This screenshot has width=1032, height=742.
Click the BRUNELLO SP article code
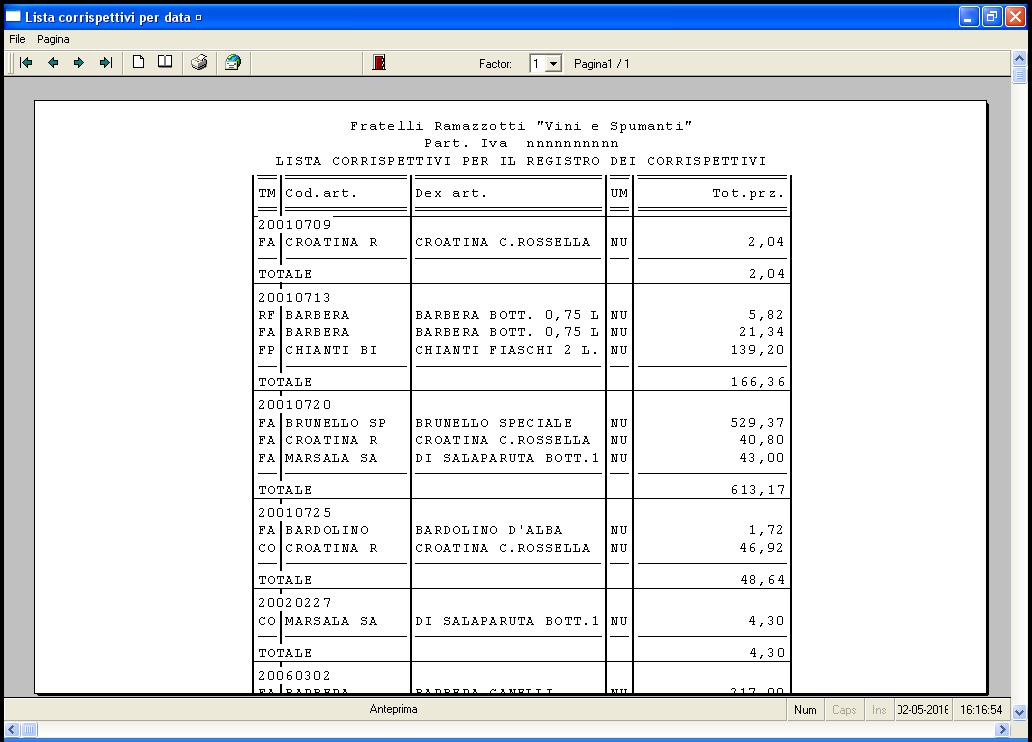point(336,423)
